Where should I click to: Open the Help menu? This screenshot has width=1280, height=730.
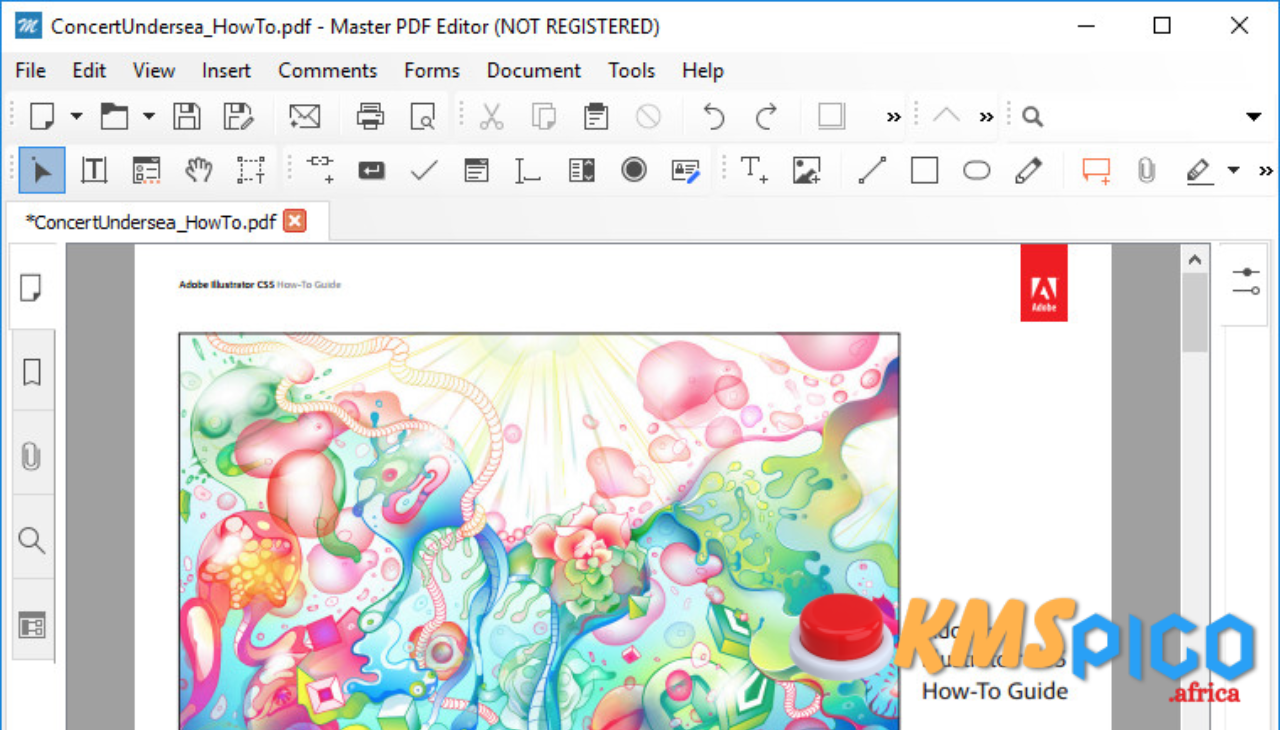click(703, 70)
